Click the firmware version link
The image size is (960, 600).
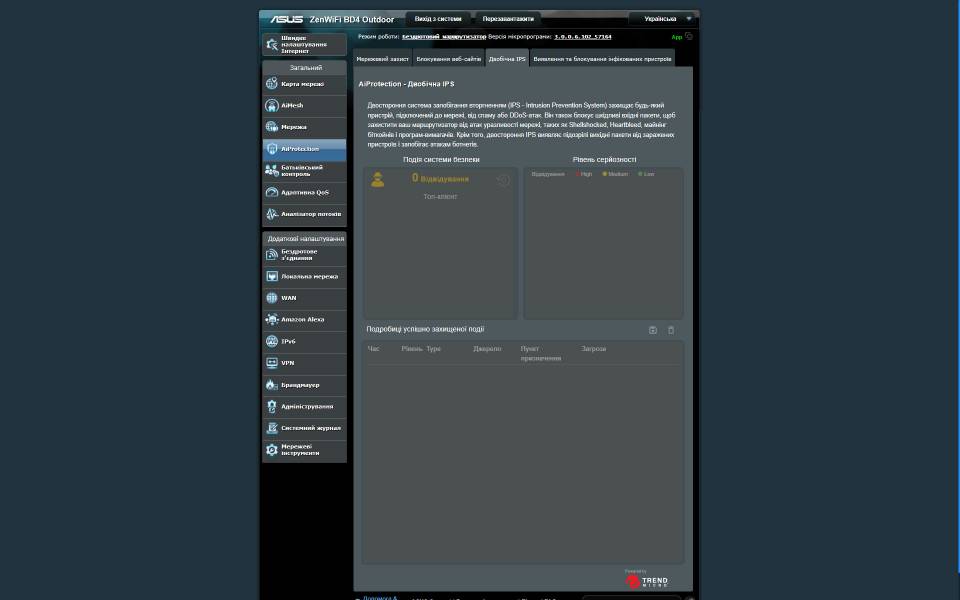click(x=582, y=36)
